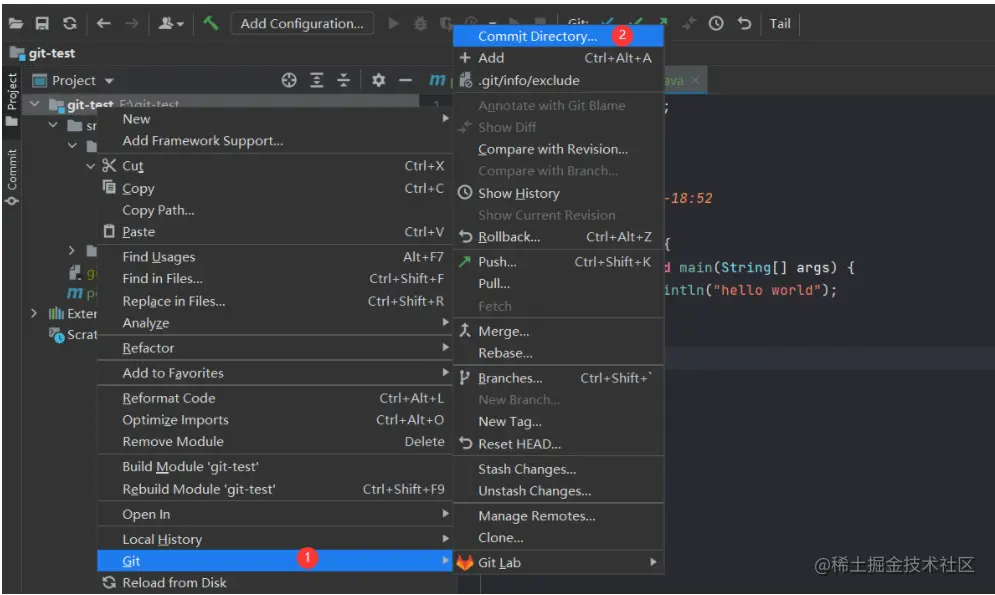The image size is (995, 595).
Task: Open the Project side tool window tab
Action: coord(11,99)
